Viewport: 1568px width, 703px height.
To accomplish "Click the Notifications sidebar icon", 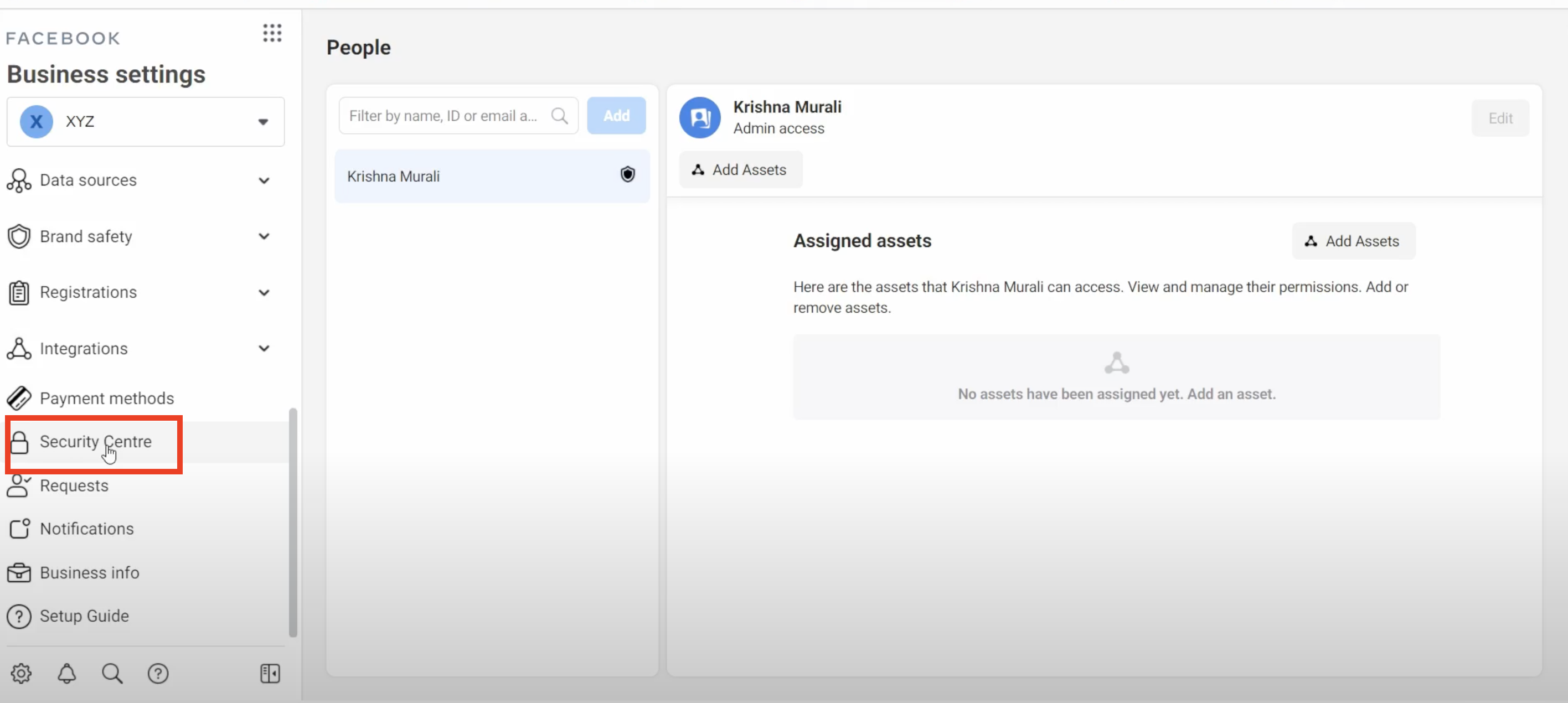I will tap(19, 528).
